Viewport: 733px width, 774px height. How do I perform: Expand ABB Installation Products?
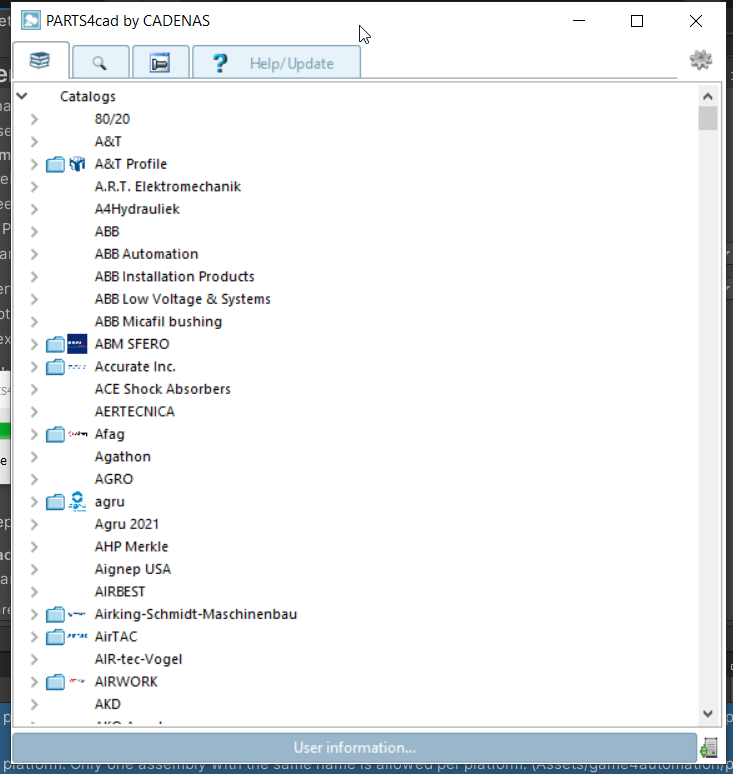pyautogui.click(x=34, y=276)
